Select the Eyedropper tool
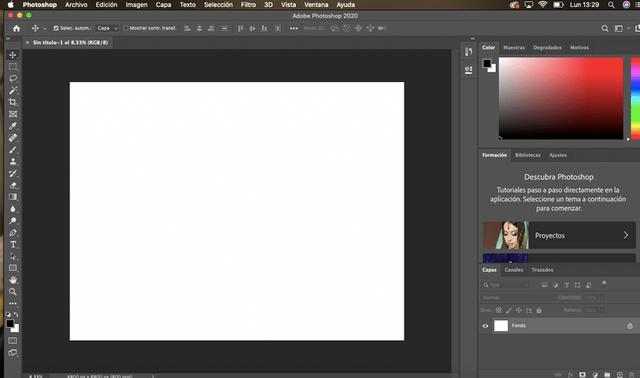The width and height of the screenshot is (640, 378). (13, 126)
